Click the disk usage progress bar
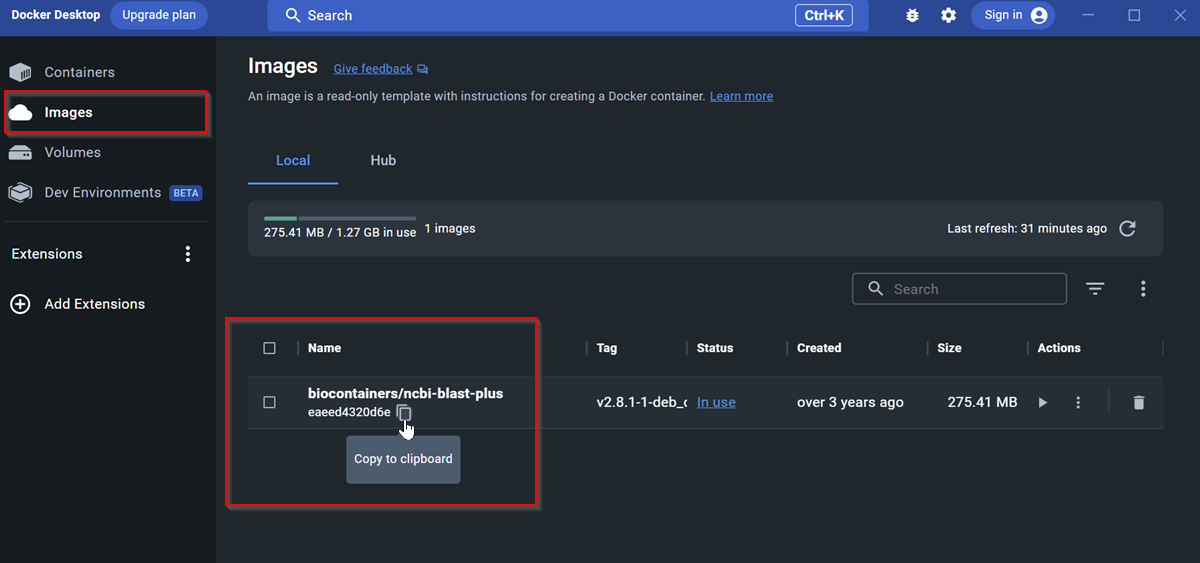This screenshot has height=563, width=1200. (339, 218)
